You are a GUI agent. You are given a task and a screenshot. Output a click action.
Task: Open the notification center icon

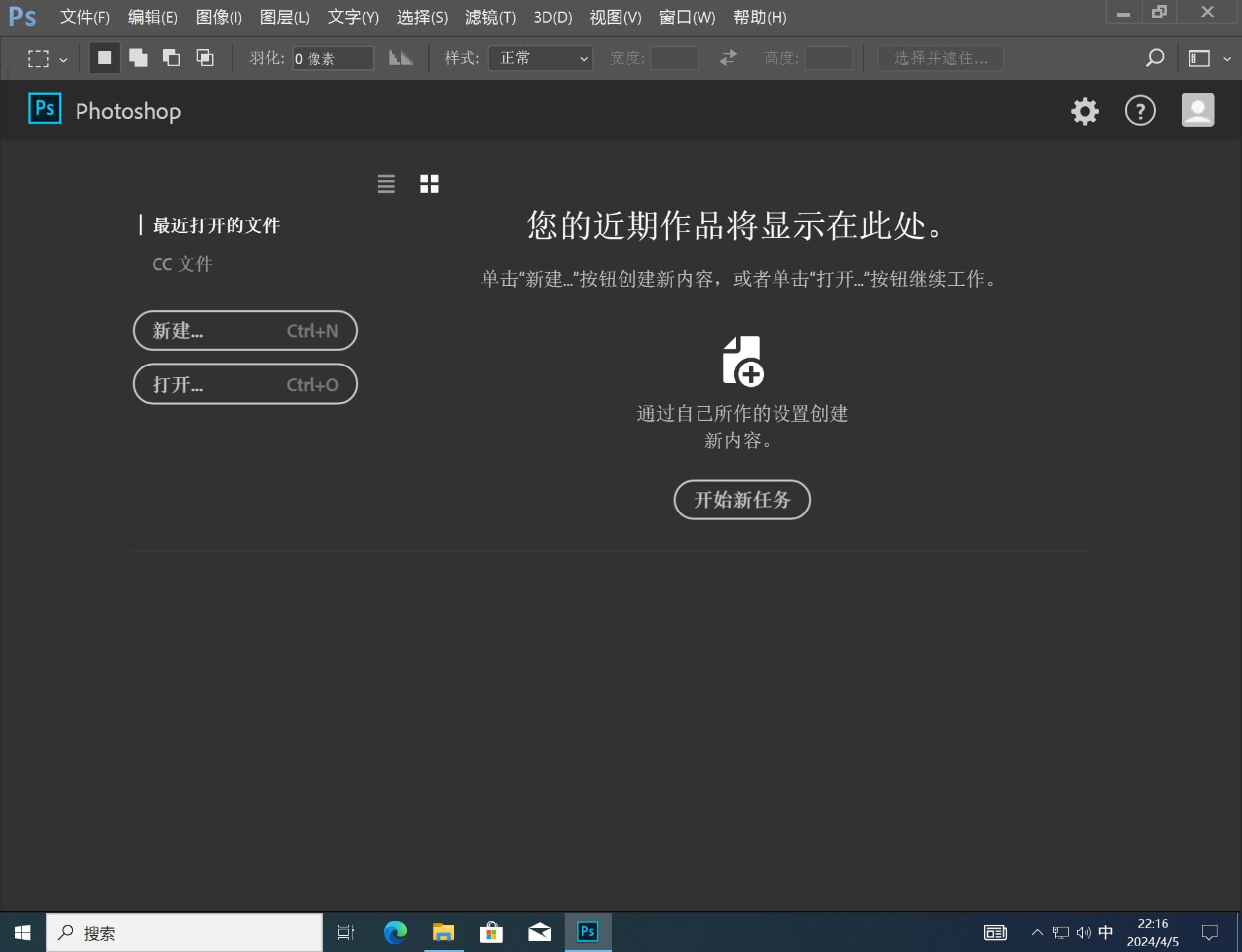coord(1210,933)
